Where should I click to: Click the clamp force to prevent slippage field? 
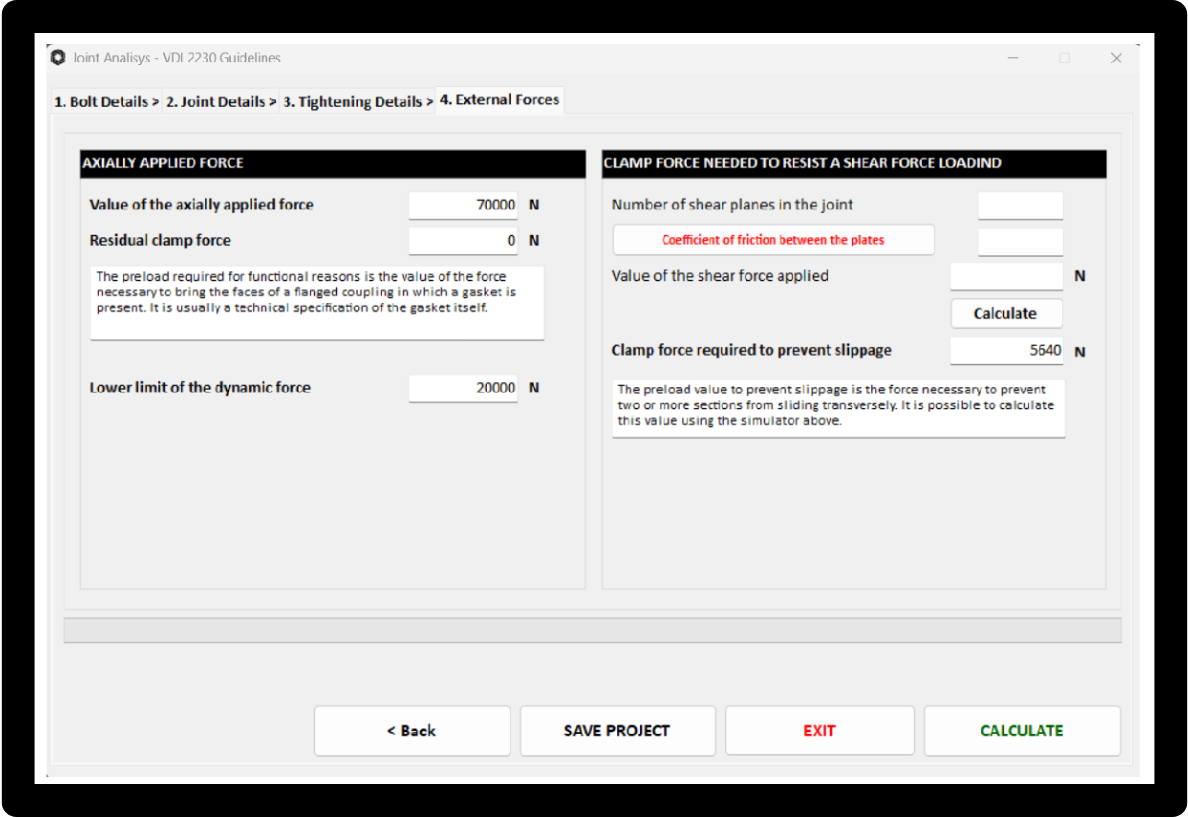click(1006, 350)
